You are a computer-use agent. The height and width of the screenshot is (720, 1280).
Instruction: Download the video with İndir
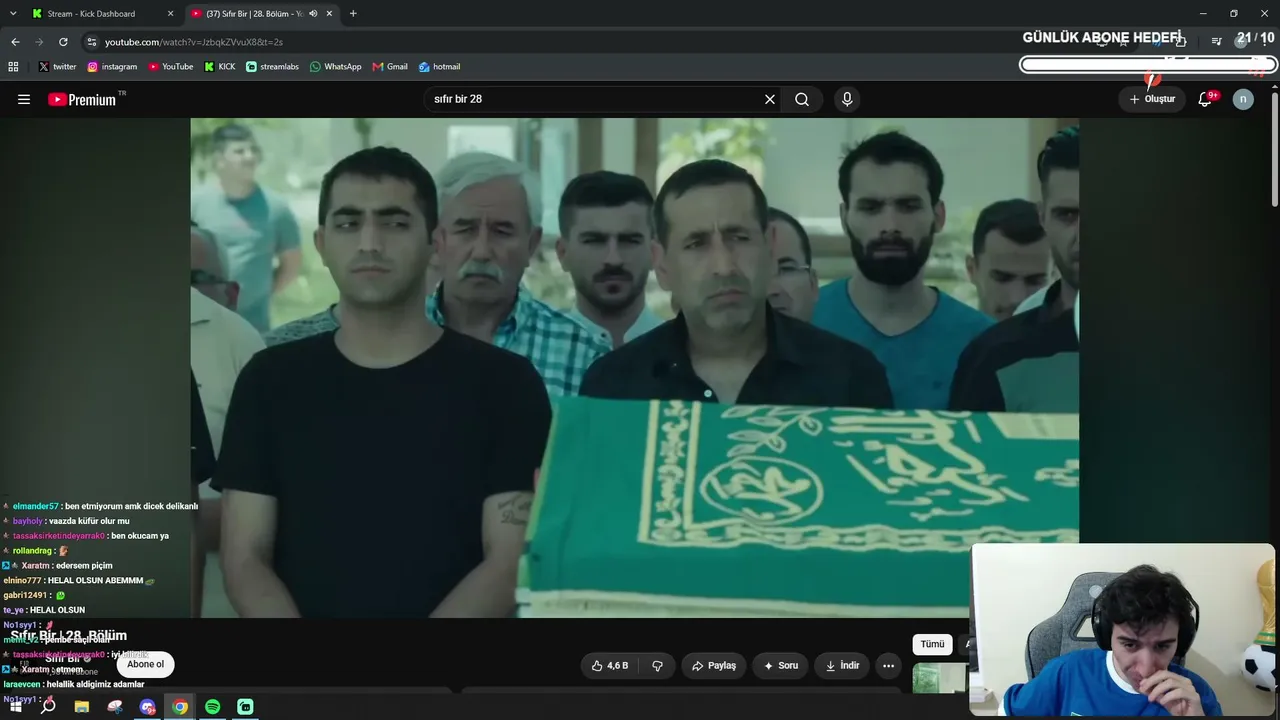click(x=842, y=665)
